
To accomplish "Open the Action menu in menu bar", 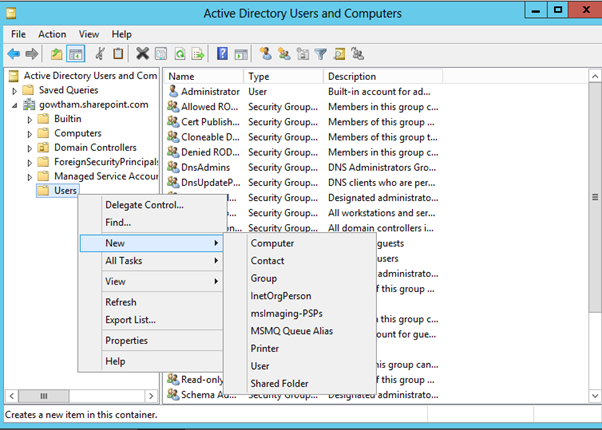I will (52, 34).
